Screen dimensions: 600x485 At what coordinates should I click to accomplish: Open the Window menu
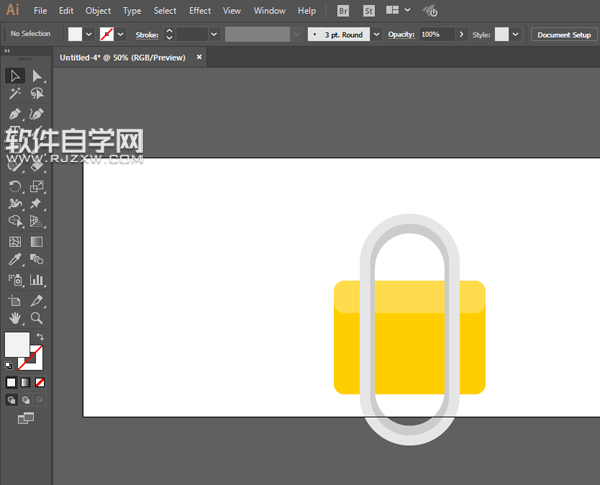[269, 11]
